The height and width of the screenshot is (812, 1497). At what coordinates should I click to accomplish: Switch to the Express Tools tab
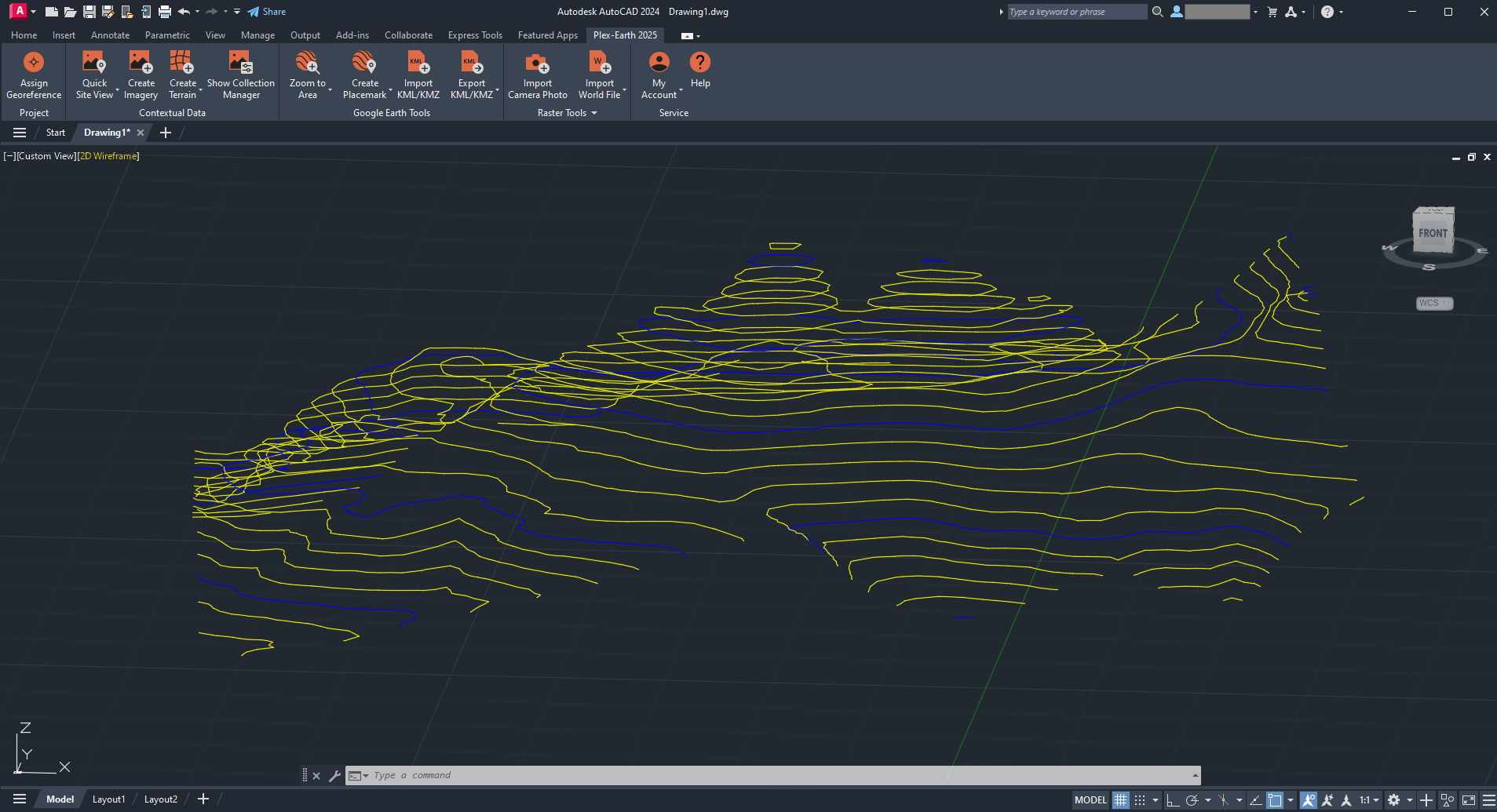click(475, 35)
